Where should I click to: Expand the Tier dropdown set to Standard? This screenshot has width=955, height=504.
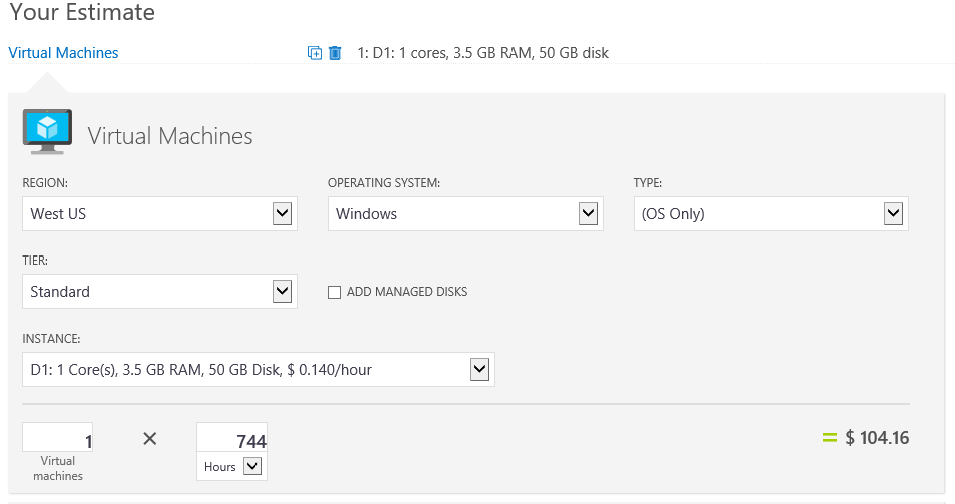click(x=160, y=292)
